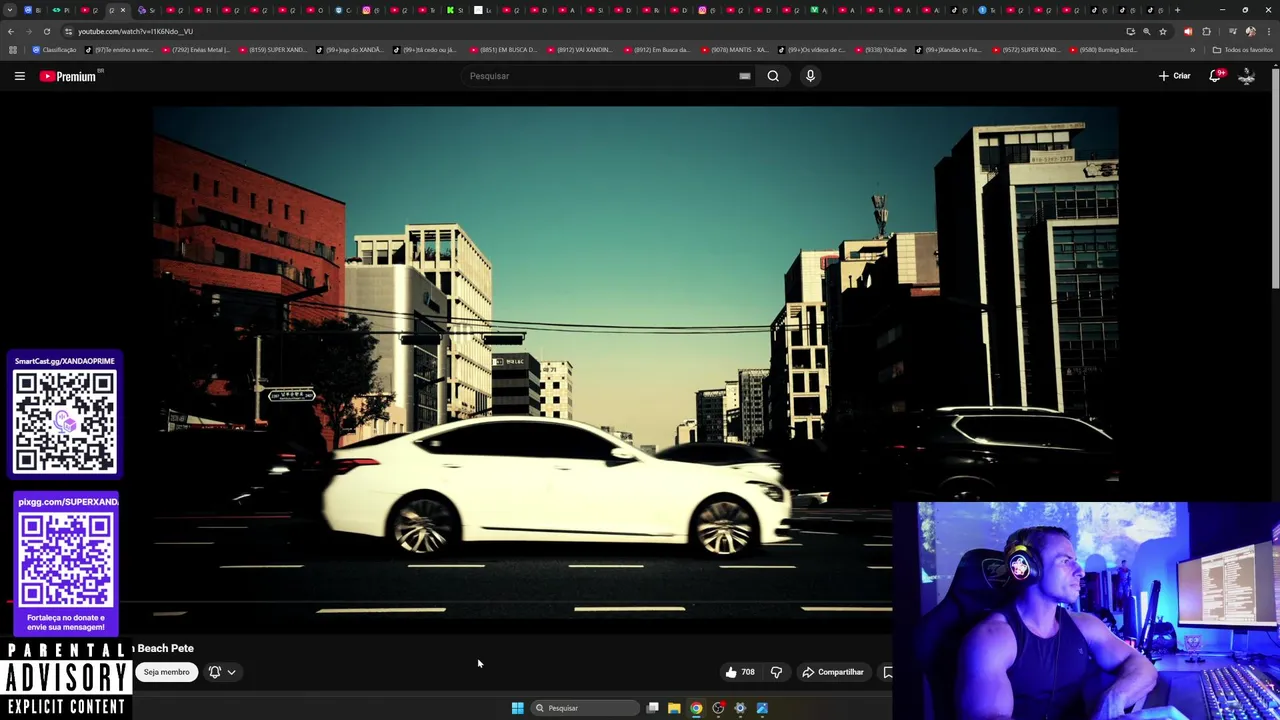
Task: Click the Seja membro button
Action: click(x=166, y=672)
